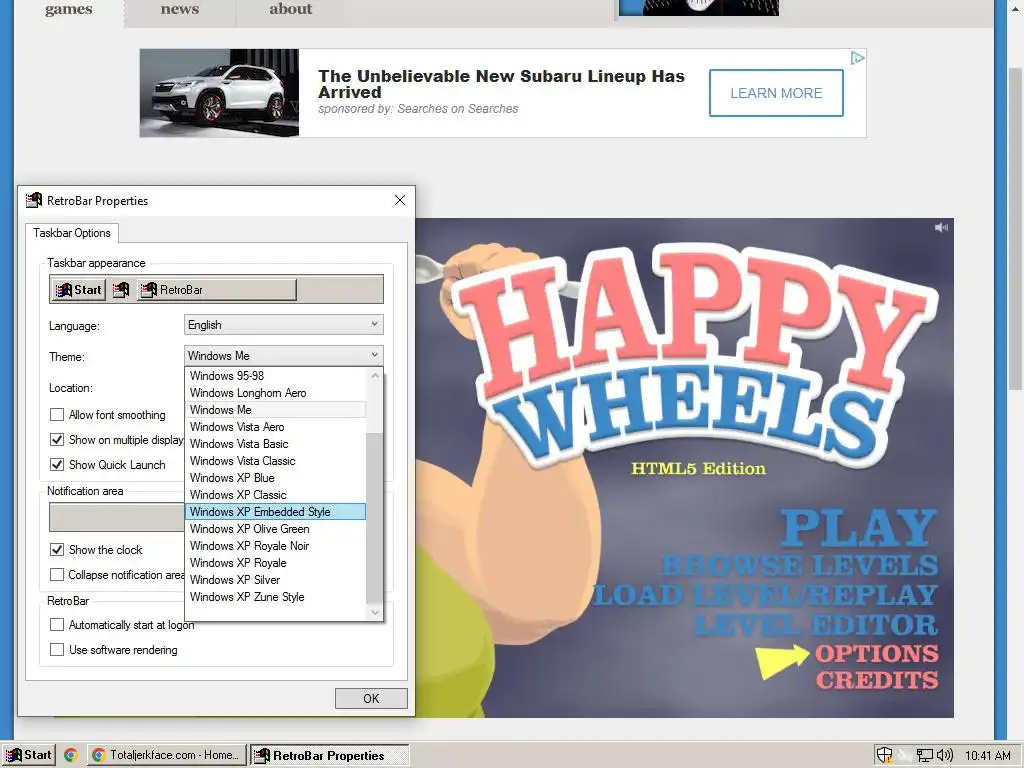
Task: Click BROWSE LEVELS in Happy Wheels
Action: pyautogui.click(x=801, y=566)
